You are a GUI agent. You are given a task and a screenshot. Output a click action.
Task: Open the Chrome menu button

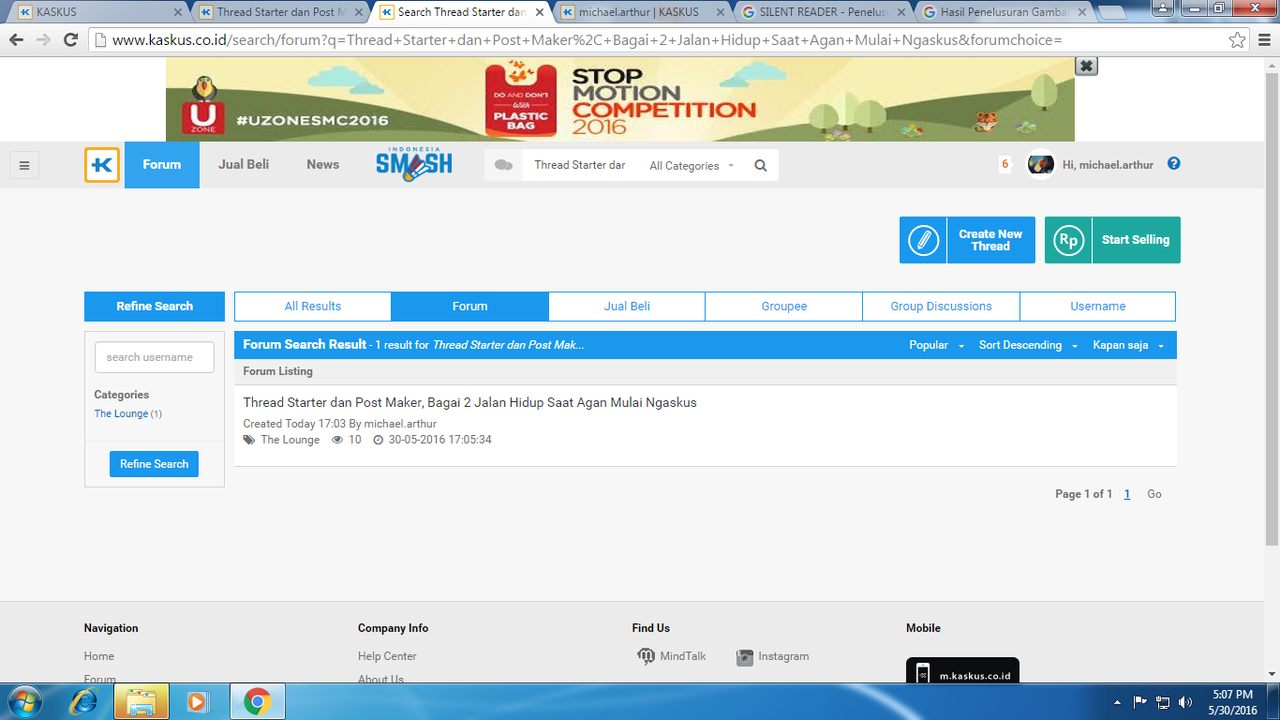1264,40
